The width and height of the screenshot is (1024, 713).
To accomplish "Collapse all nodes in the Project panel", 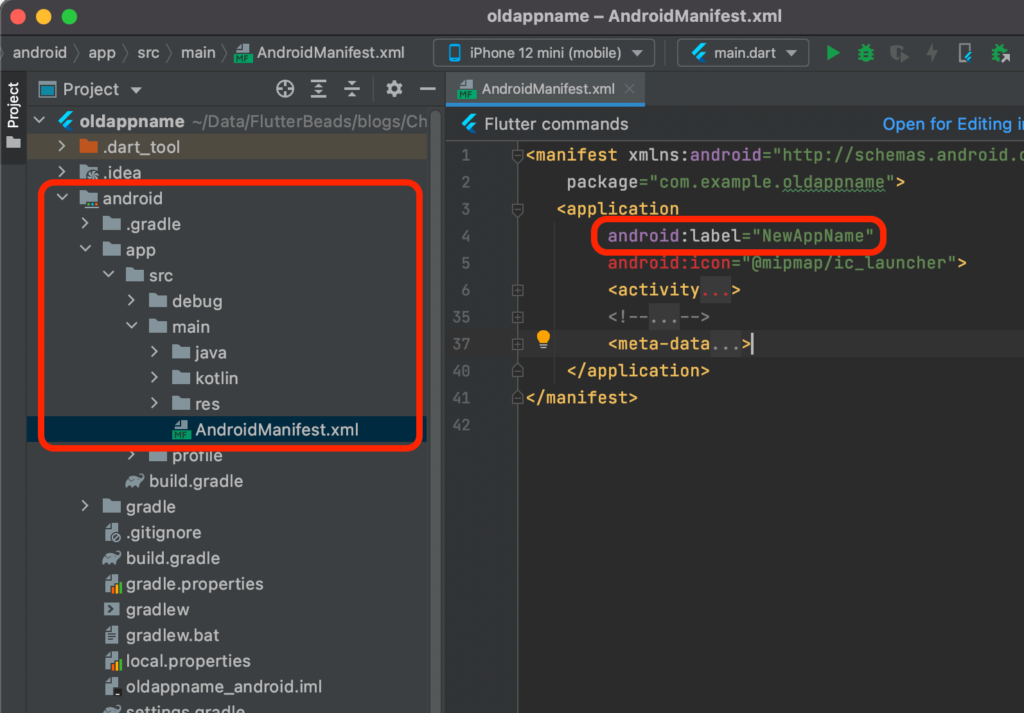I will (351, 89).
